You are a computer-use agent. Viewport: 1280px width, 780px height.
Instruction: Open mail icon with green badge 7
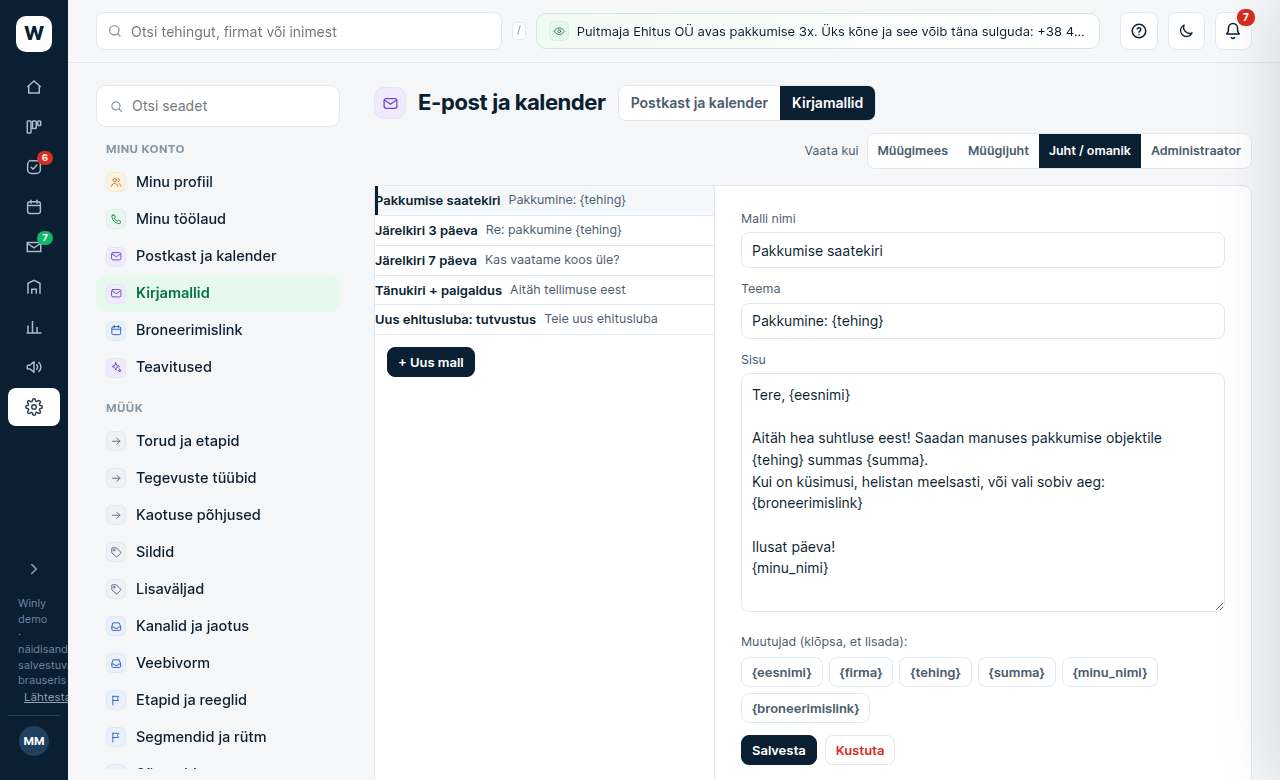point(34,247)
